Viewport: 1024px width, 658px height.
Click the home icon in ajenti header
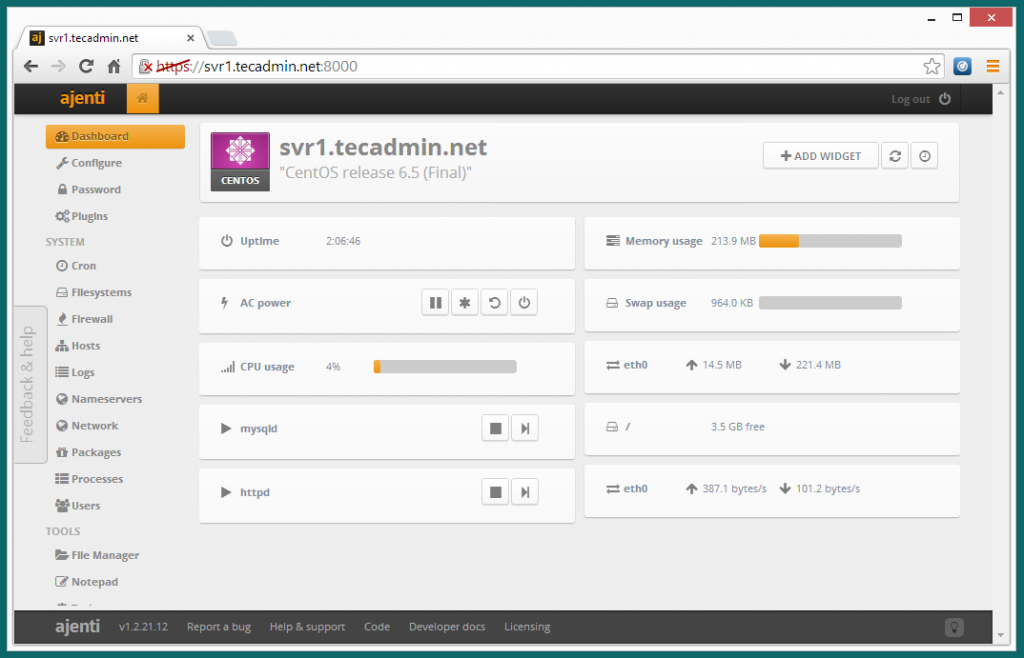142,98
